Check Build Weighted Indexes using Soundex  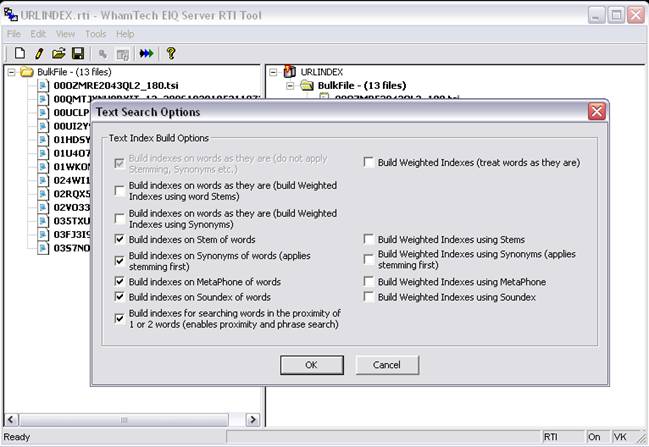tap(369, 297)
